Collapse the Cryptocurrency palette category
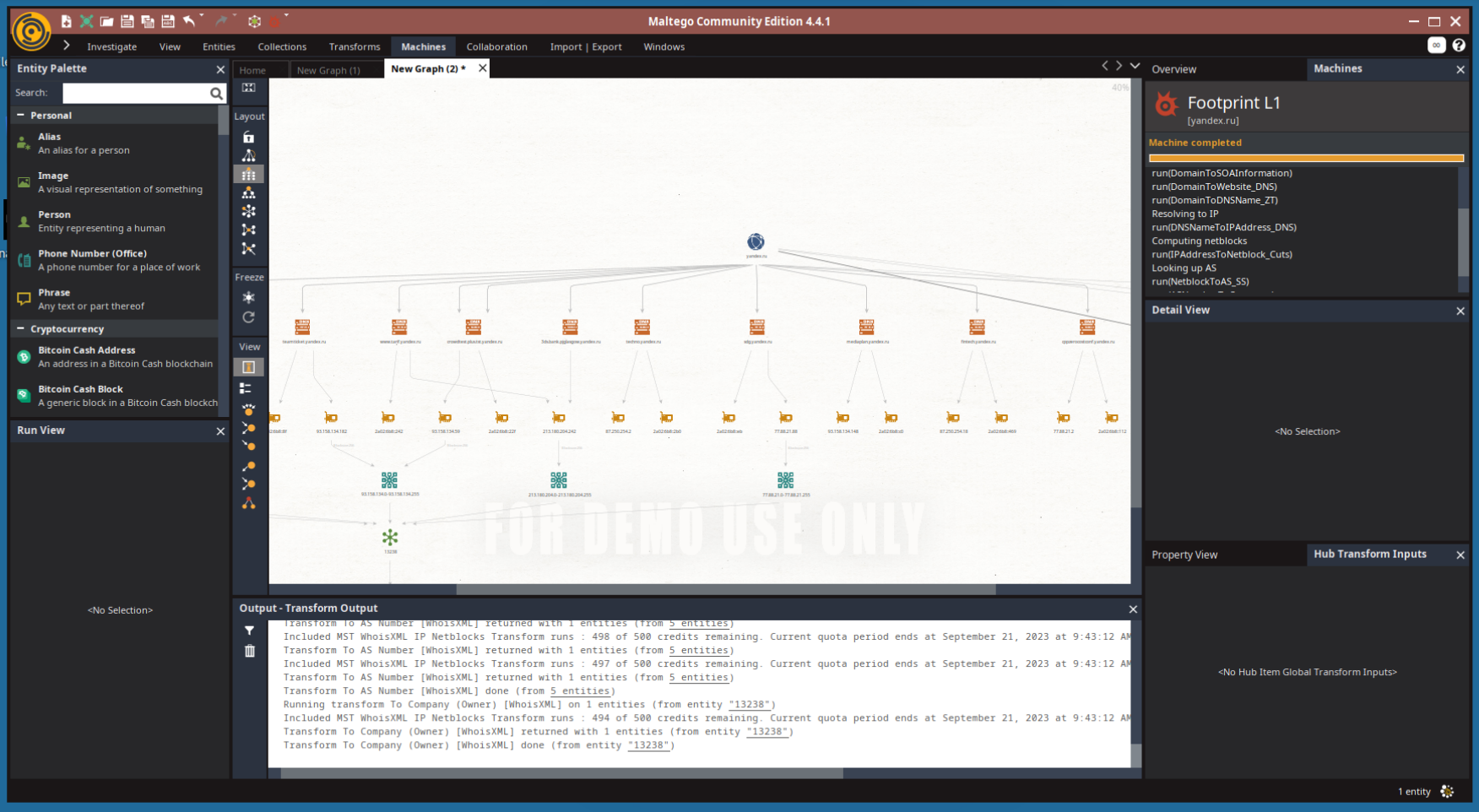 tap(21, 329)
